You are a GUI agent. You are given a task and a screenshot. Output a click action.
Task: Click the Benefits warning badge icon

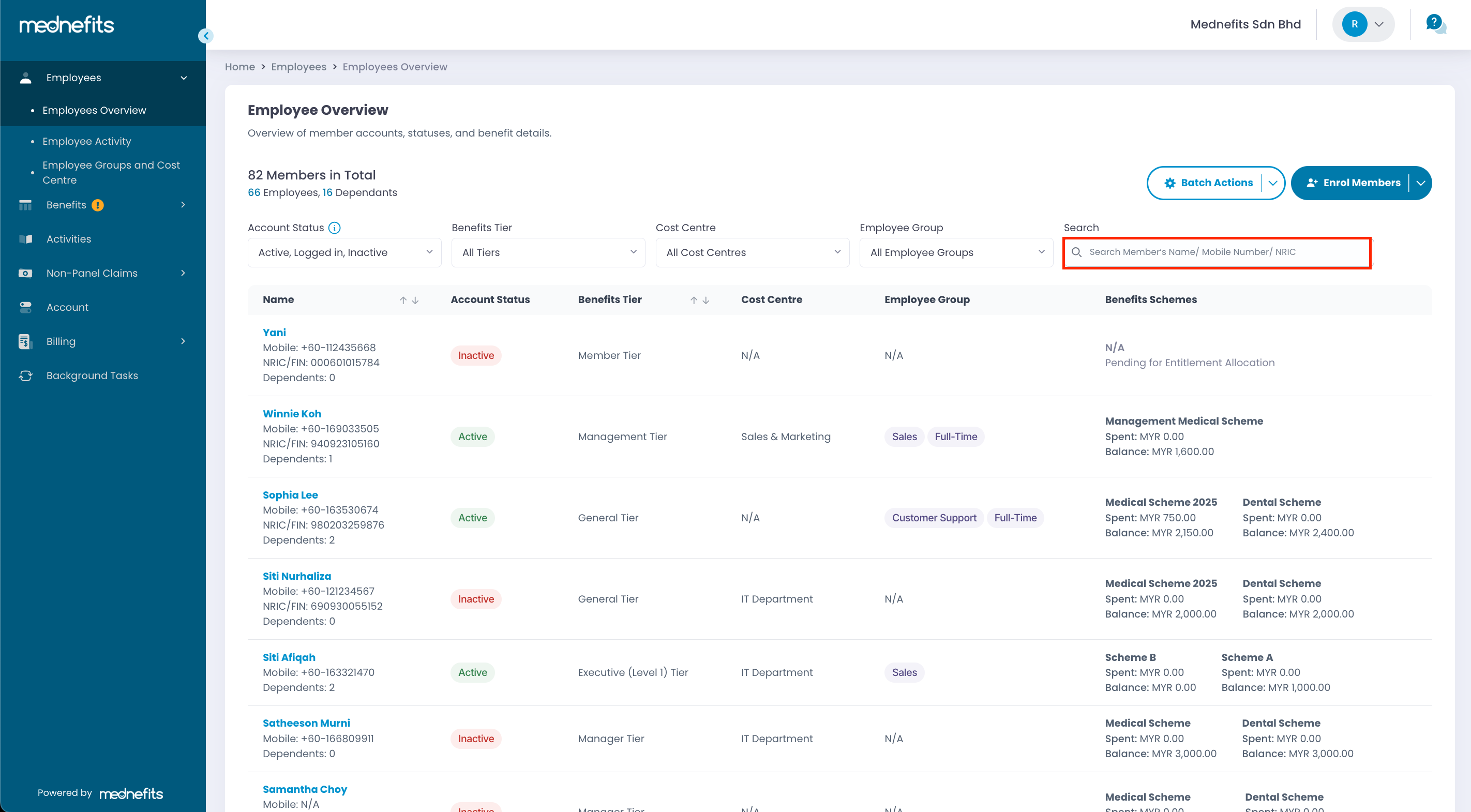98,205
